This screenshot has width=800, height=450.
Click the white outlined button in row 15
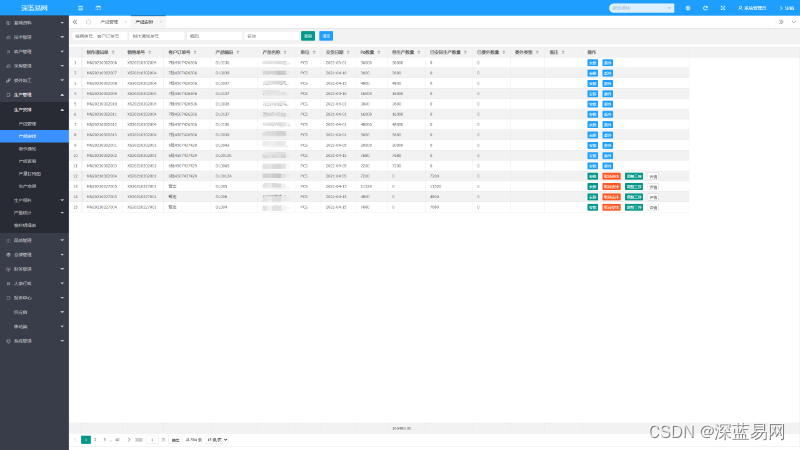click(x=653, y=208)
